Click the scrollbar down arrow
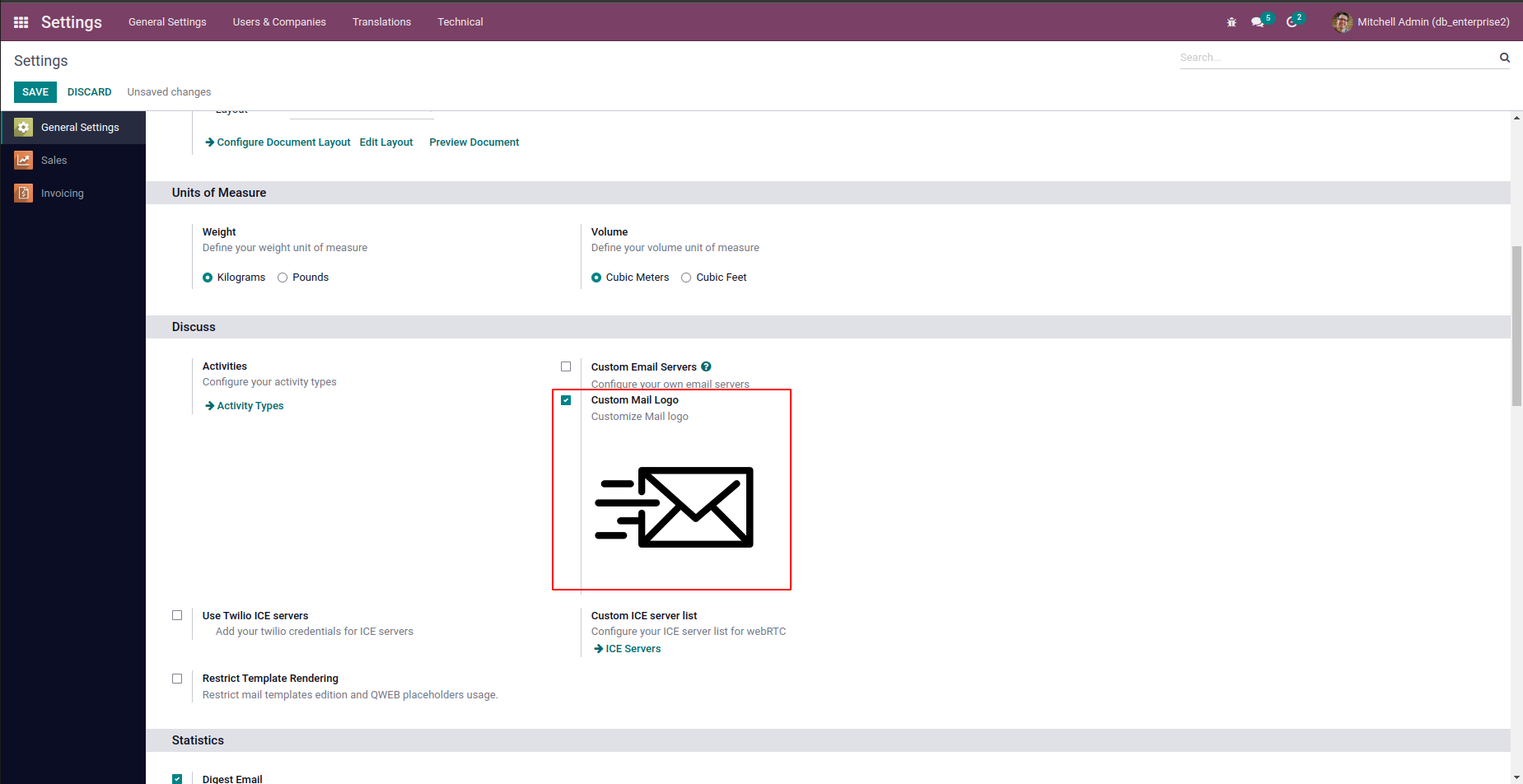This screenshot has height=784, width=1523. pyautogui.click(x=1516, y=777)
